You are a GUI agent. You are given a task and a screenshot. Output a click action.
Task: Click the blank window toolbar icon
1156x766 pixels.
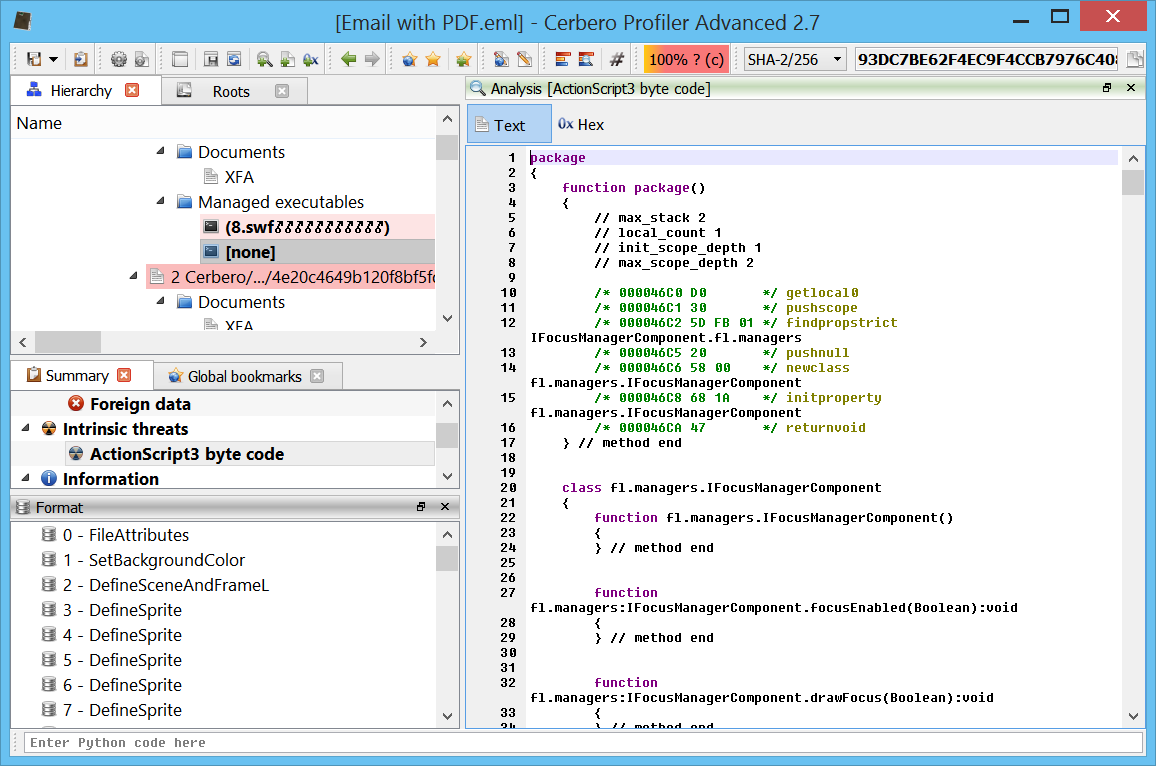click(180, 59)
